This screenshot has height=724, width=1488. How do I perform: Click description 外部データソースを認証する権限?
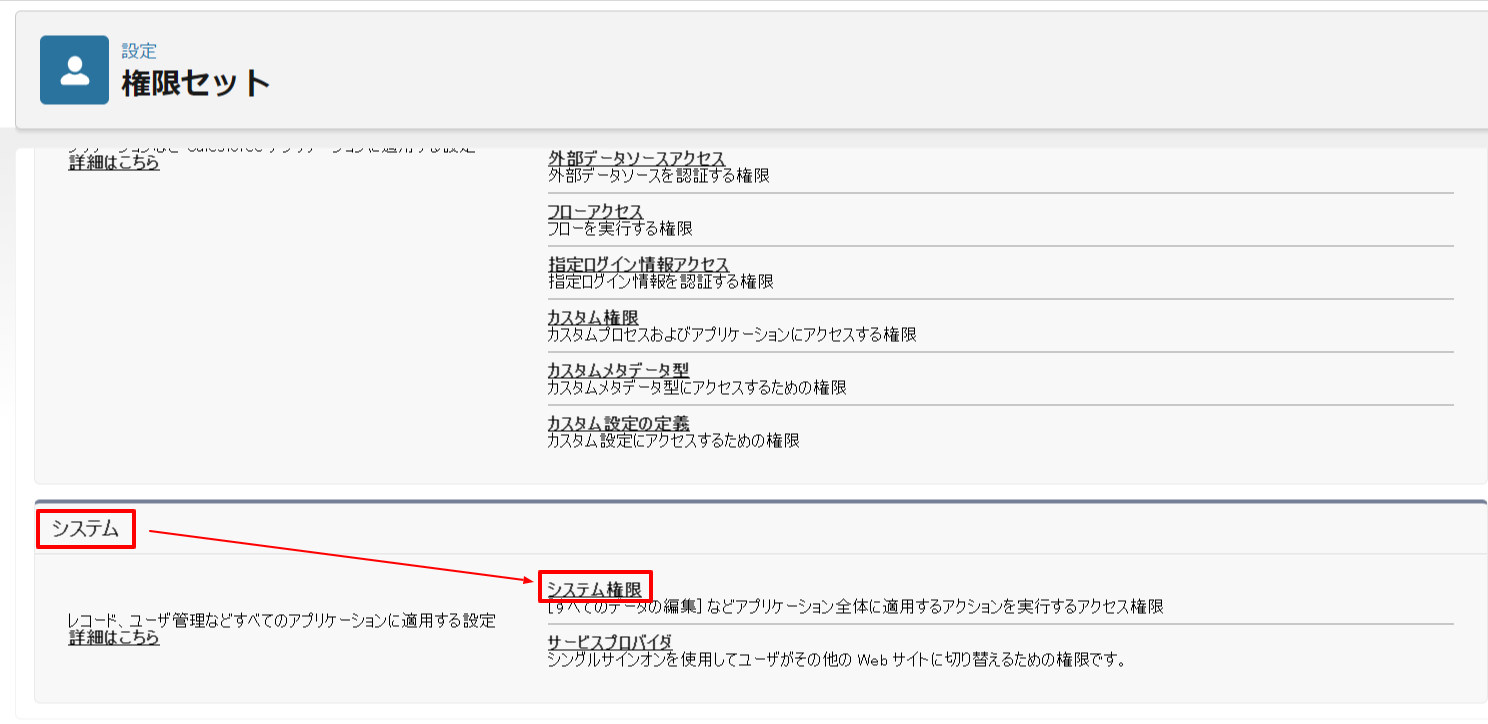click(658, 176)
